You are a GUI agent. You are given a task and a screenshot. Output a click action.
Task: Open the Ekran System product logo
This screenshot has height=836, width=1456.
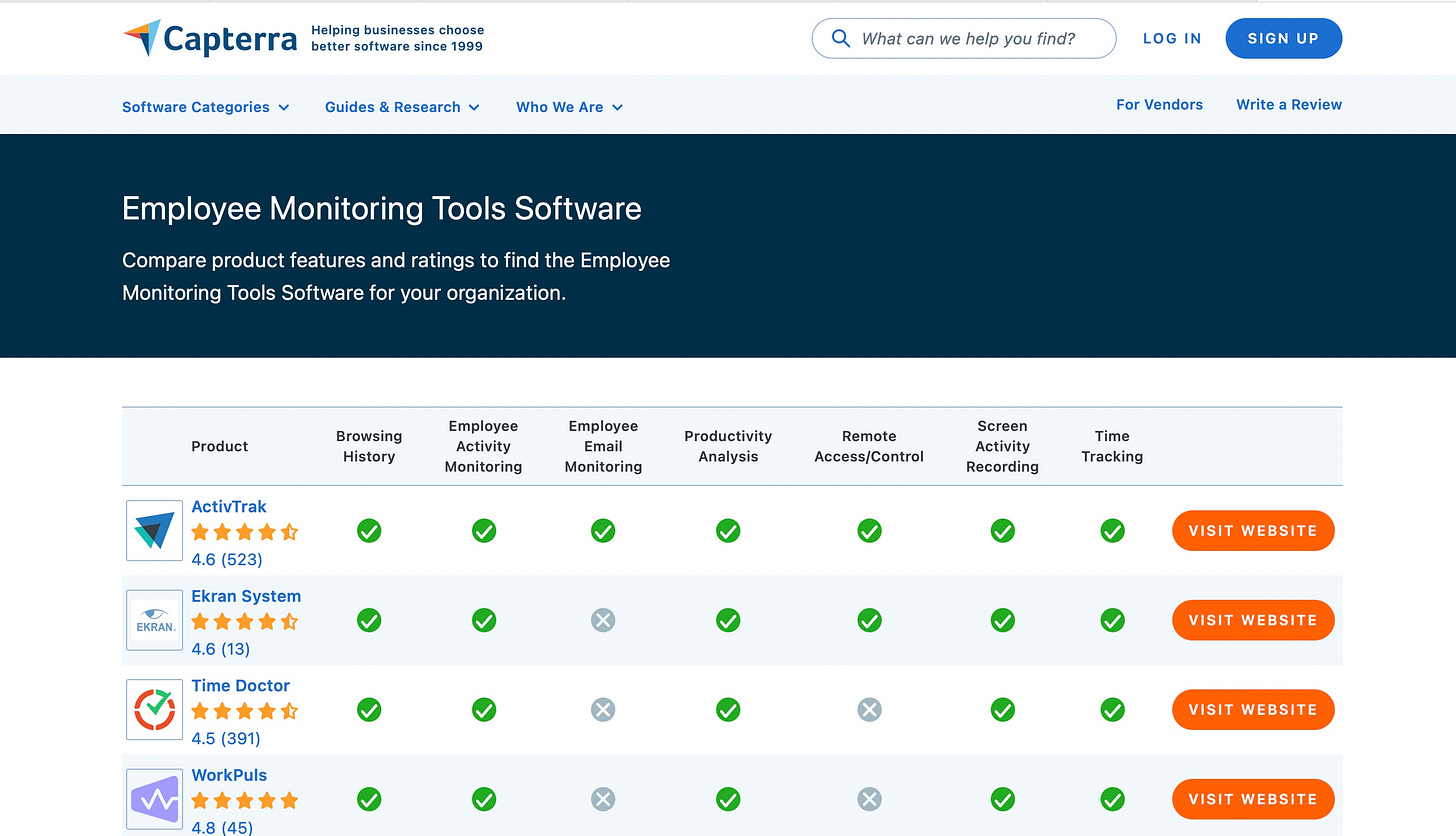(x=155, y=620)
